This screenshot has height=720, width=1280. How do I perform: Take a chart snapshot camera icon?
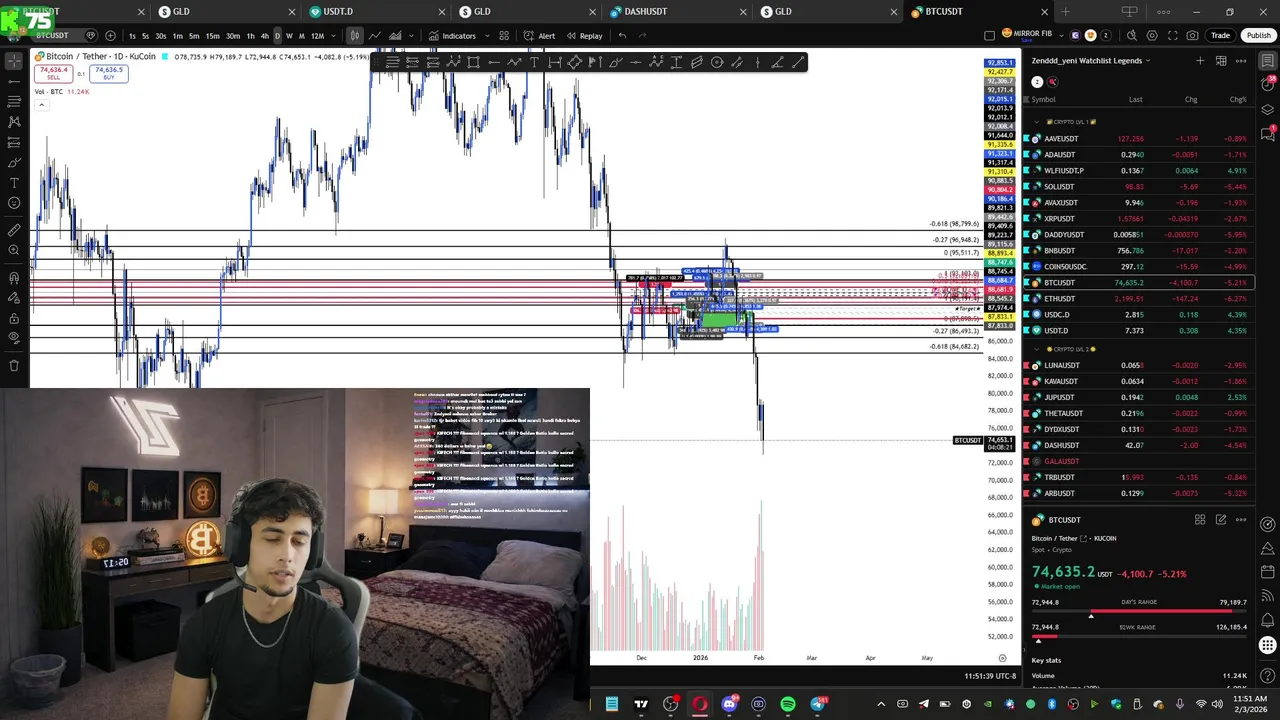tap(1192, 36)
